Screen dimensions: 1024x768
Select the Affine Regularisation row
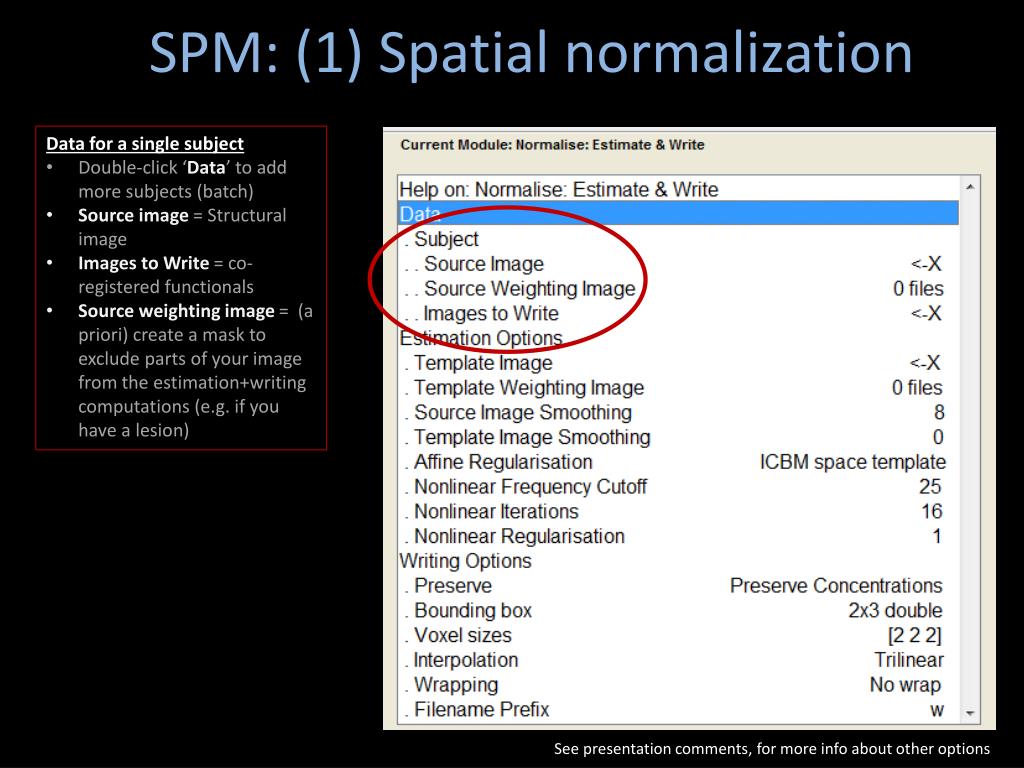(x=678, y=462)
